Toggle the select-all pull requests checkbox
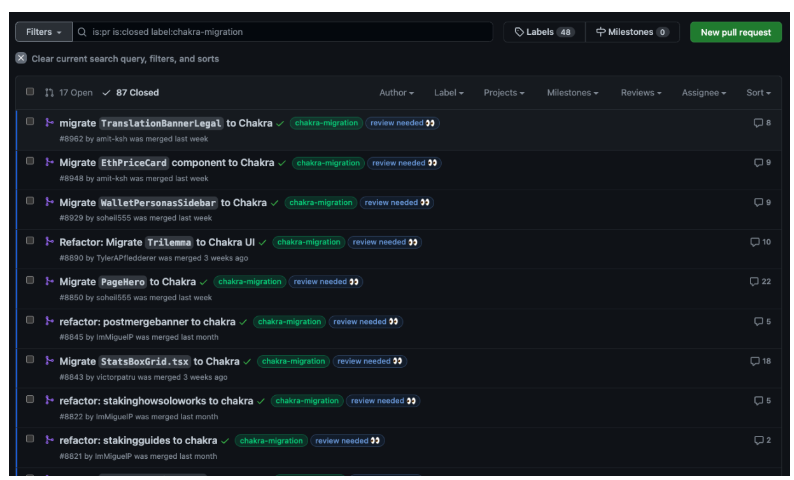 [30, 92]
